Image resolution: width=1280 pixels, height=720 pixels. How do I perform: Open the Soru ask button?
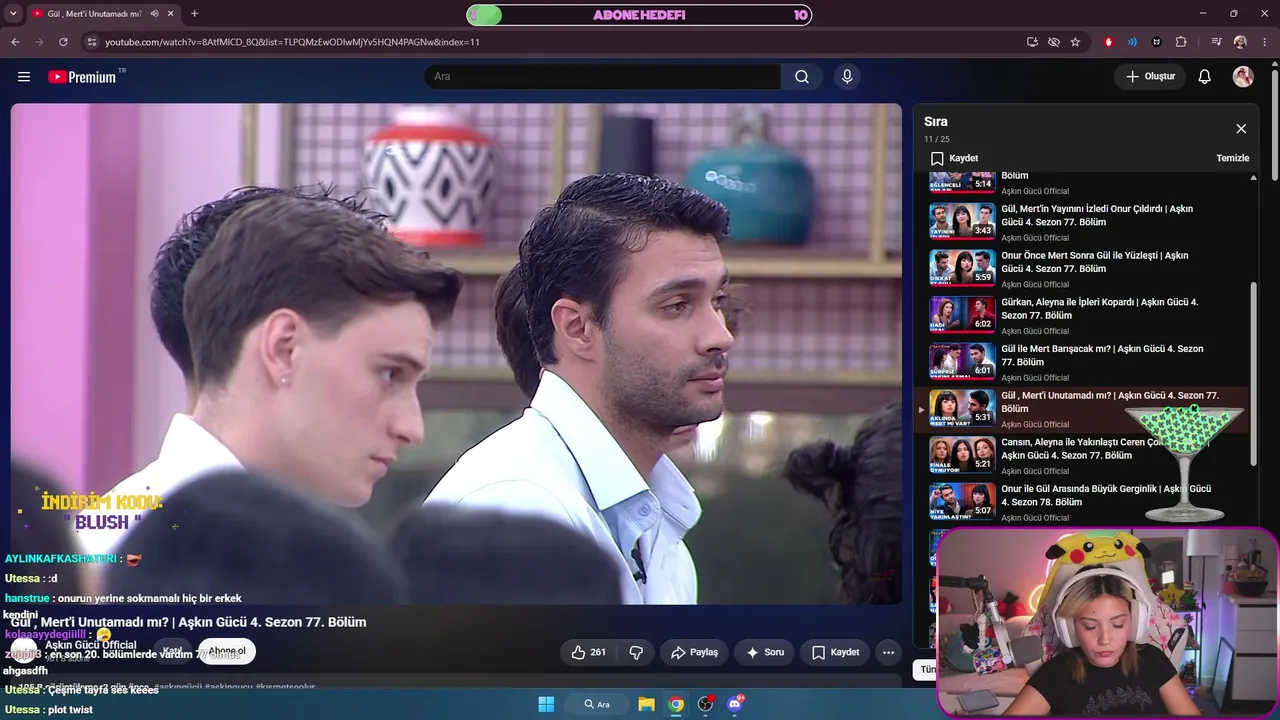click(765, 652)
